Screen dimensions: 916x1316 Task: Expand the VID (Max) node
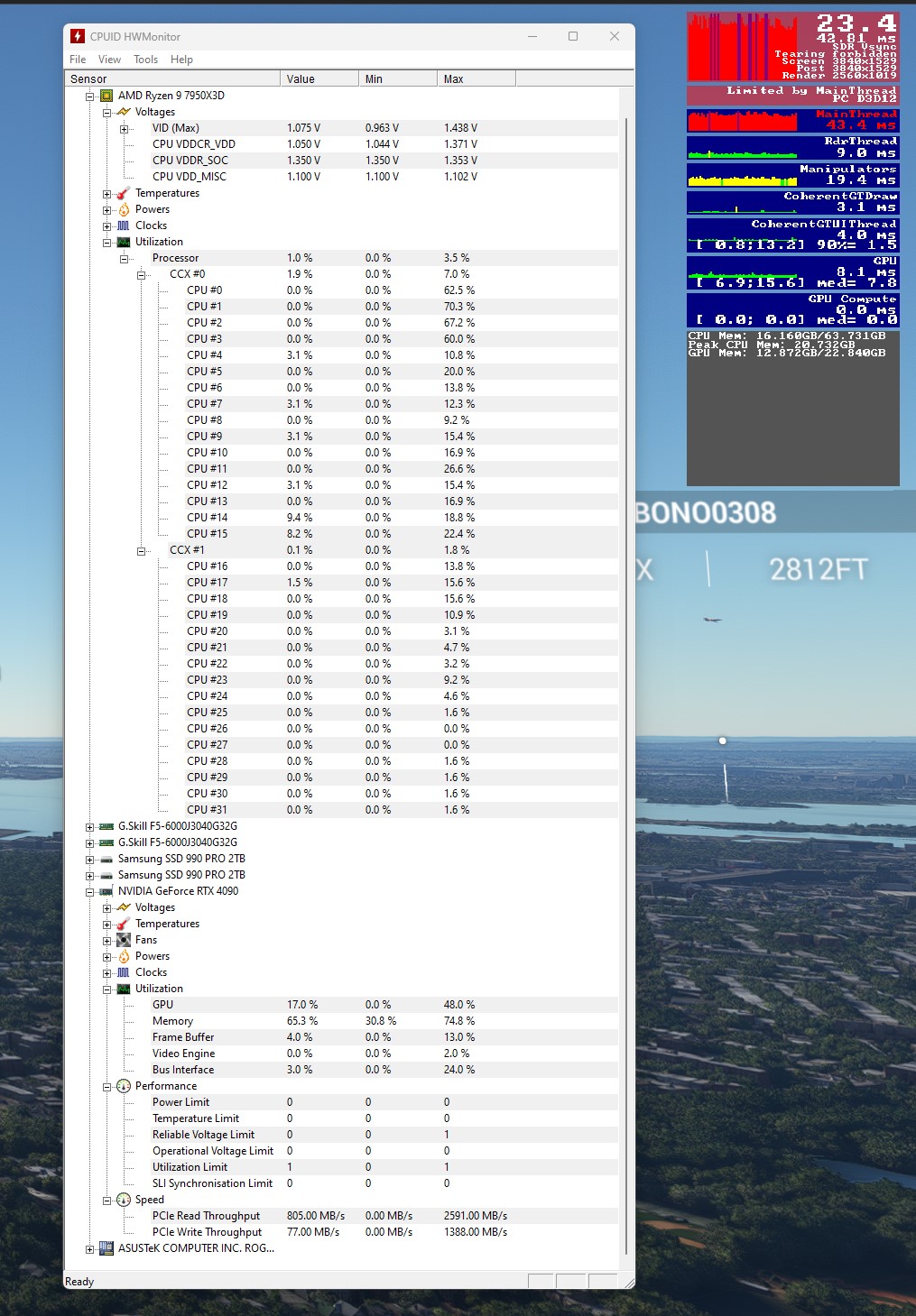coord(124,128)
